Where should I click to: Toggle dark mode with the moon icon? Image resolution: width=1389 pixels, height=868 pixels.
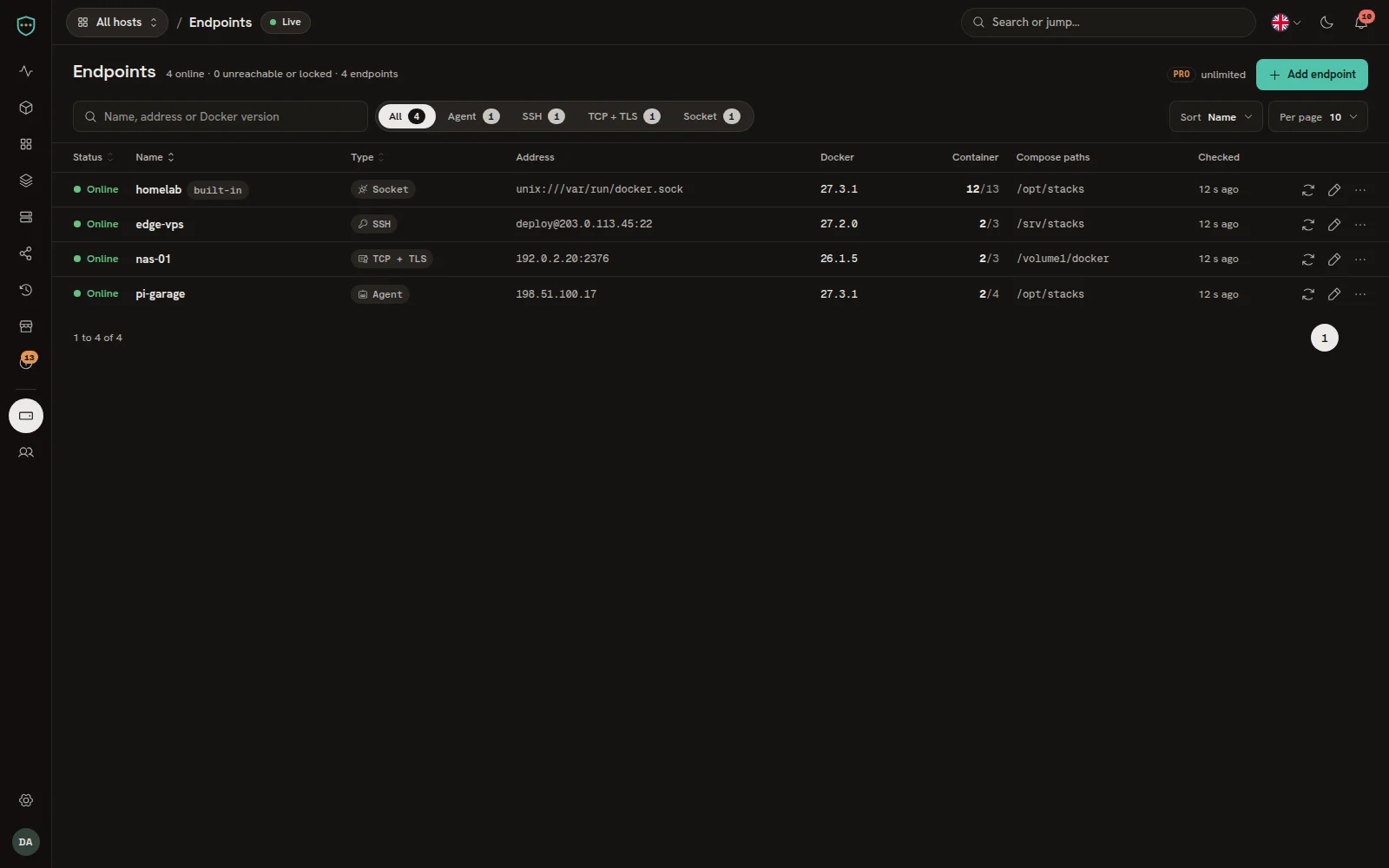(x=1326, y=23)
